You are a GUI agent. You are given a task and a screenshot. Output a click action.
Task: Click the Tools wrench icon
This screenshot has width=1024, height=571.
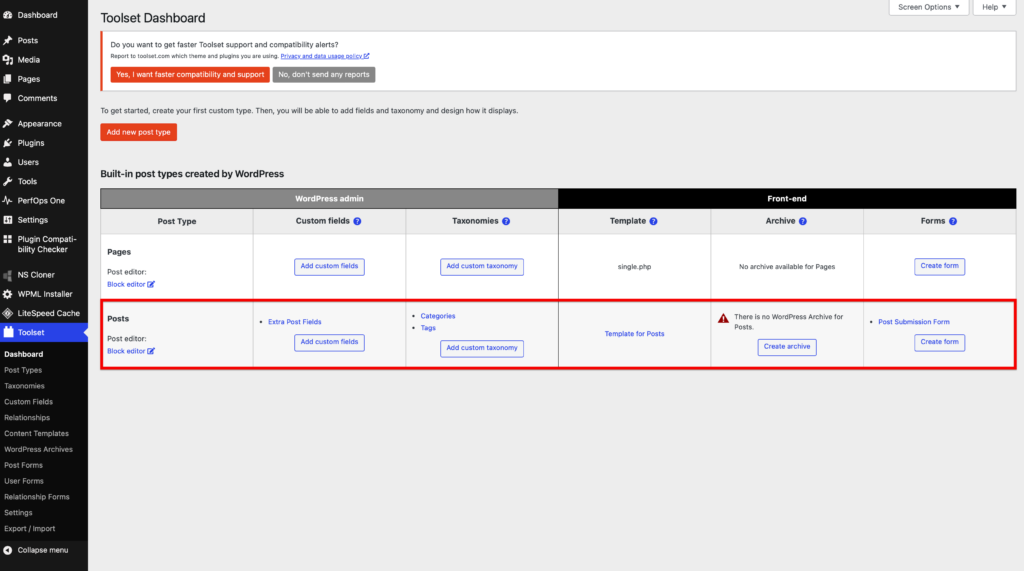(8, 182)
